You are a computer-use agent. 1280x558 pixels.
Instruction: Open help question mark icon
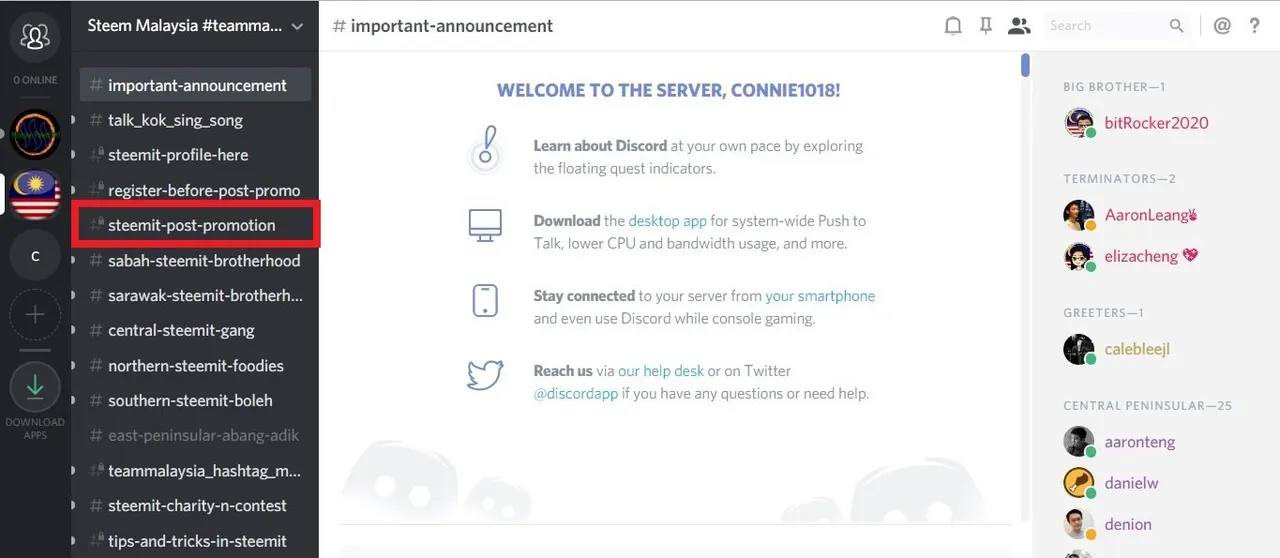(1254, 26)
